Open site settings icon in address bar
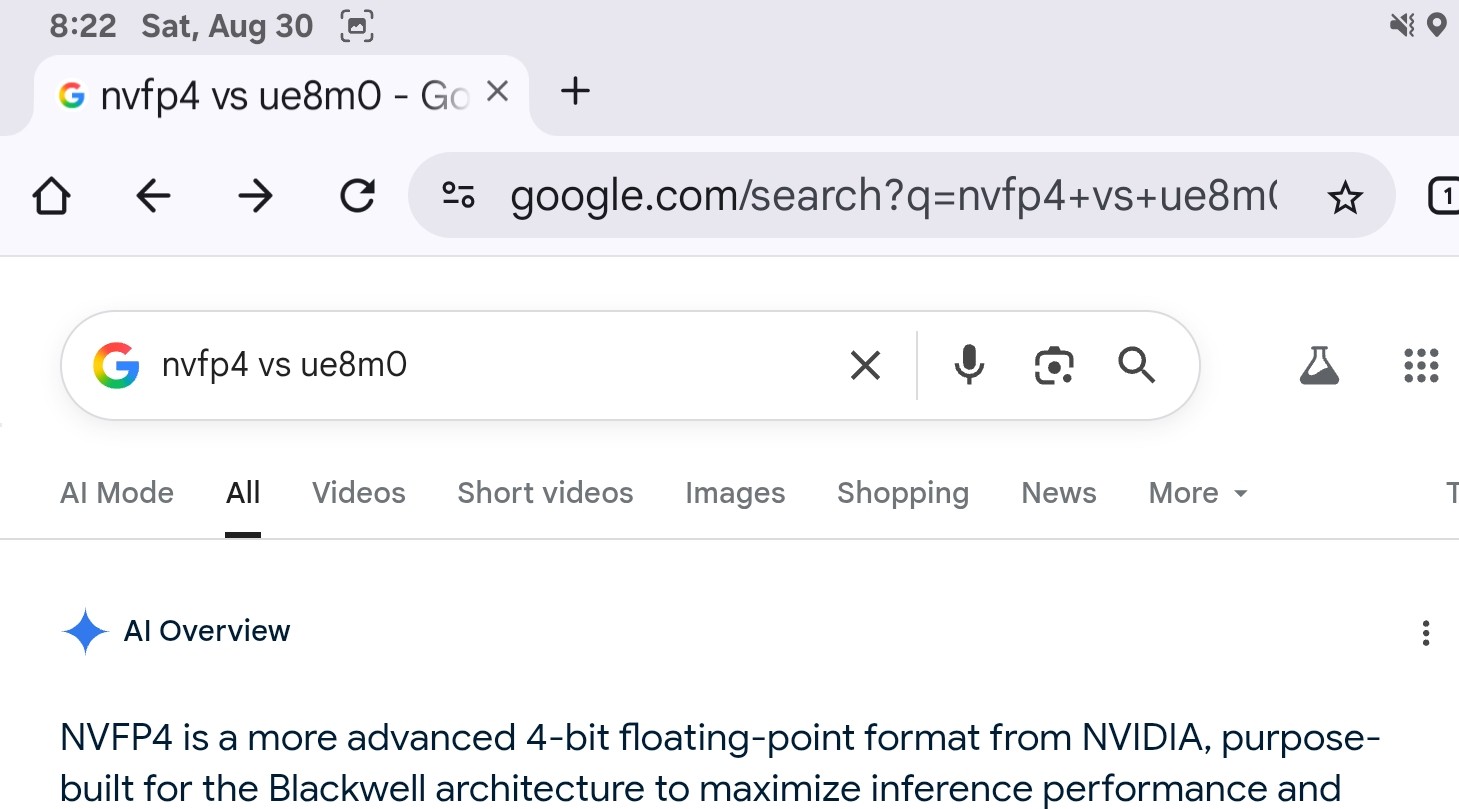The height and width of the screenshot is (809, 1459). click(x=459, y=195)
